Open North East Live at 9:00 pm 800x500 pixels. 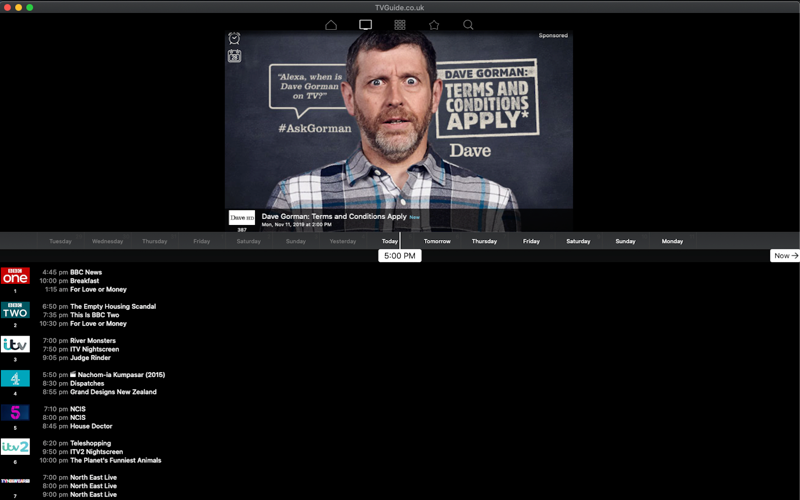tap(93, 495)
